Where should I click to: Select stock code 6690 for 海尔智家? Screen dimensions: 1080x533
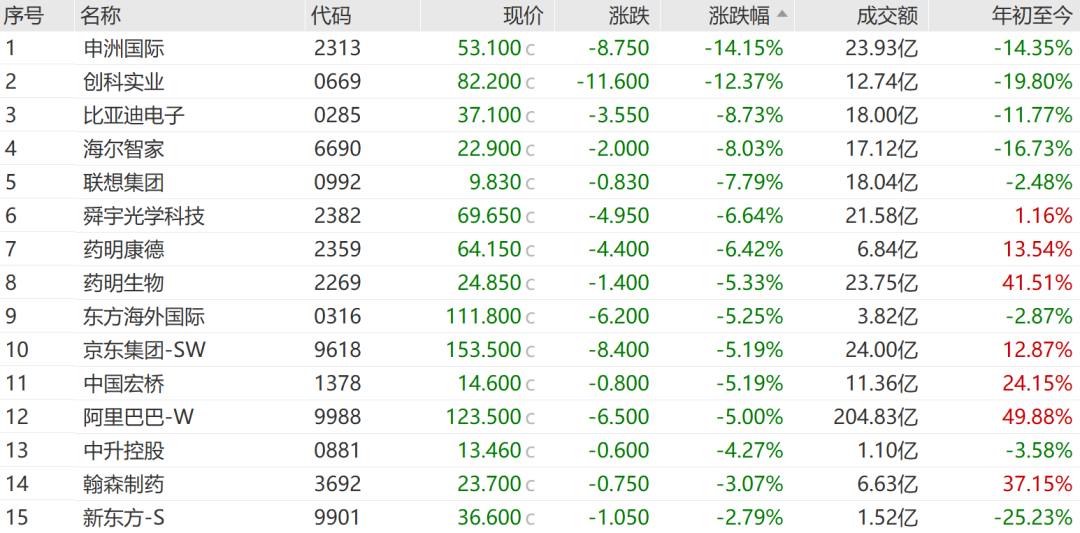(337, 149)
